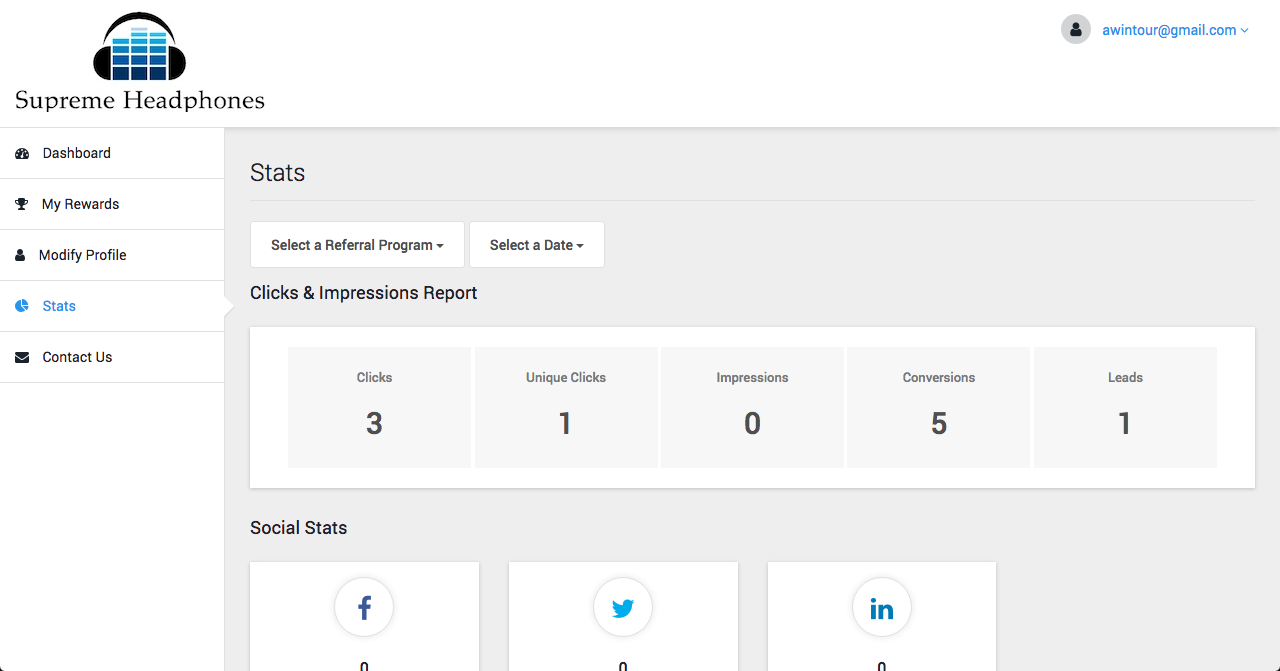Screen dimensions: 1280x671
Task: Go to the Dashboard menu item
Action: 77,153
